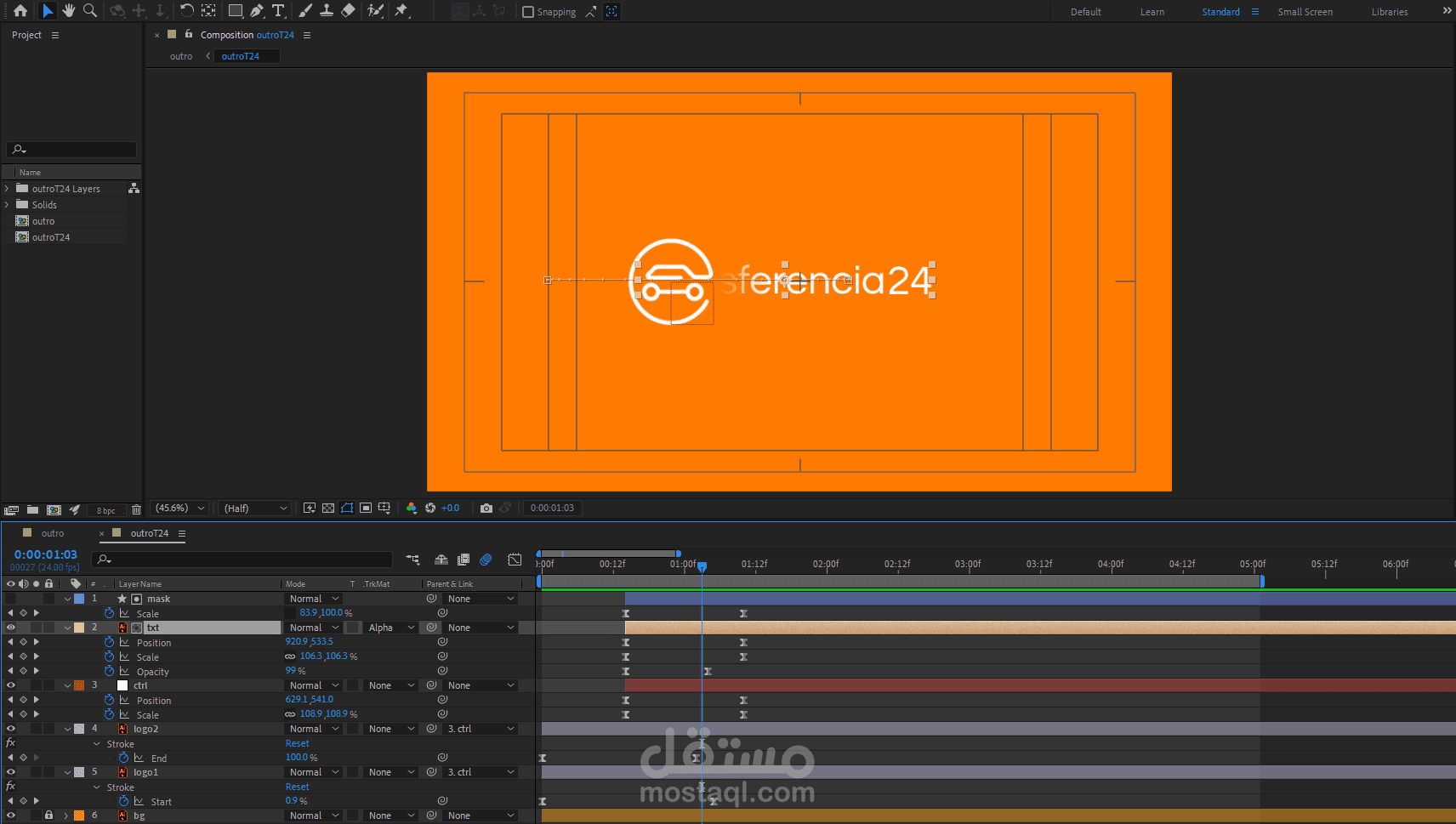Viewport: 1456px width, 824px height.
Task: Select the Hand tool
Action: coord(69,11)
